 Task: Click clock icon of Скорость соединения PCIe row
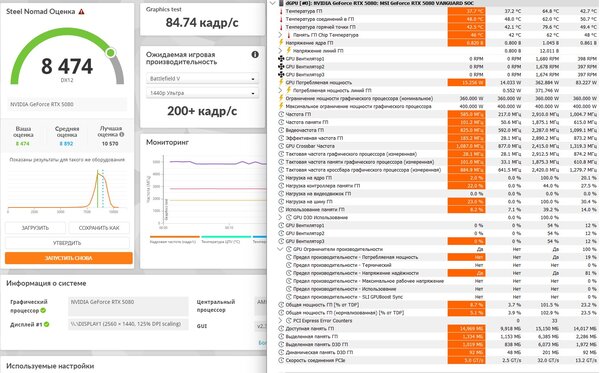coord(281,360)
